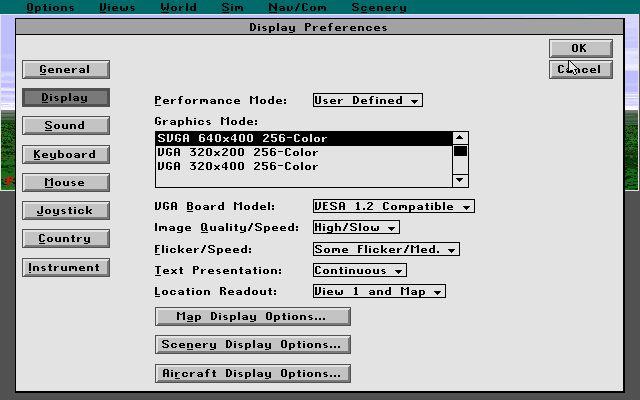
Task: Open Mouse preferences
Action: click(66, 182)
